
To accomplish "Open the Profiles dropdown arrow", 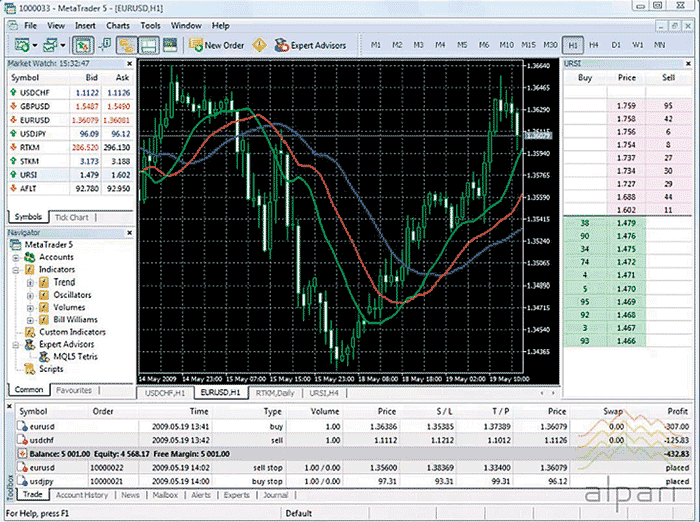I will click(63, 46).
